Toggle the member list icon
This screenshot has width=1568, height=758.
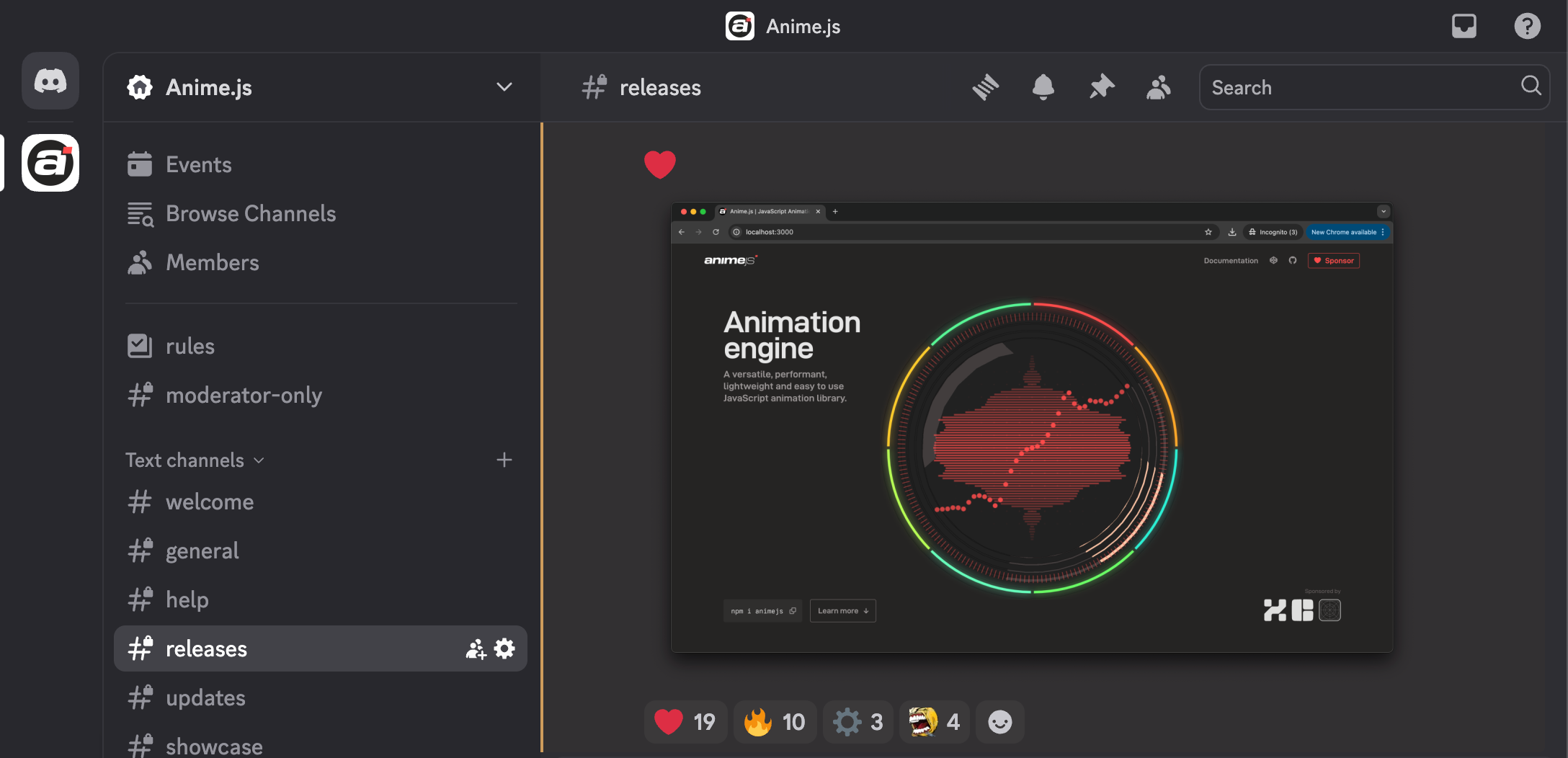(1159, 87)
